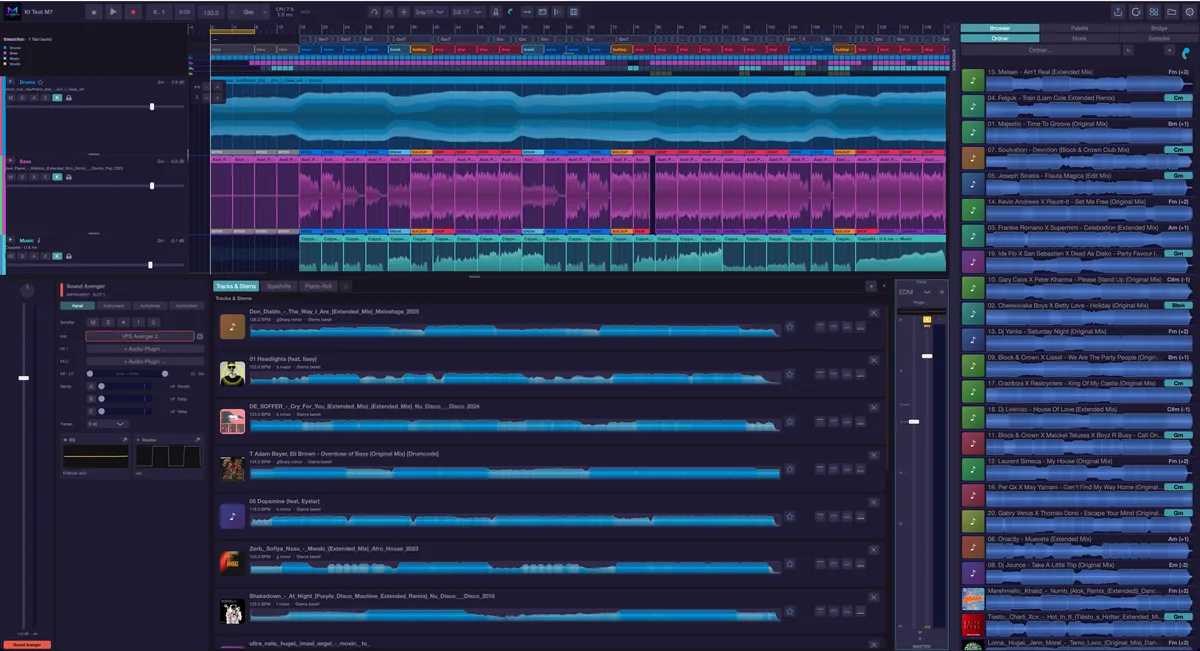This screenshot has width=1200, height=651.
Task: Open the folder icon at top right
Action: point(1171,12)
